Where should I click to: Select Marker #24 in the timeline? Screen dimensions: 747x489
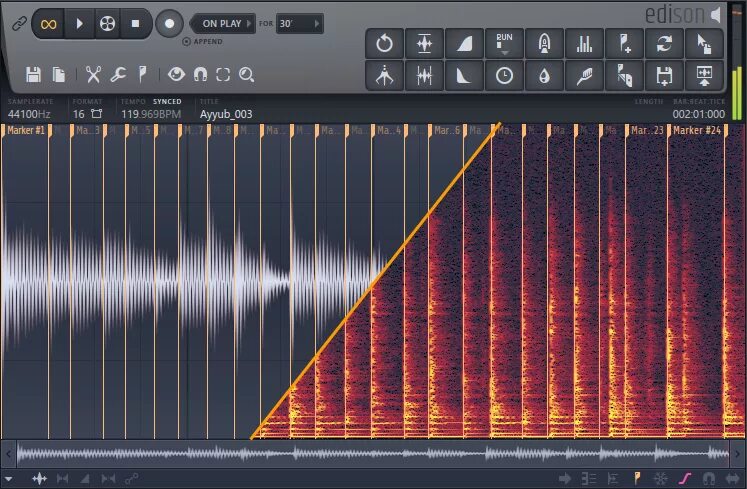tap(697, 131)
